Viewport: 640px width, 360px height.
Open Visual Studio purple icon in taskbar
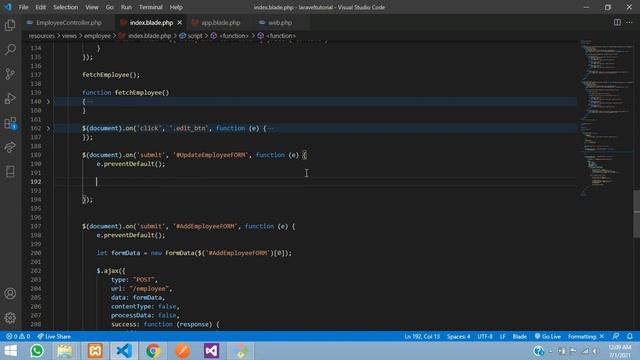coord(211,351)
